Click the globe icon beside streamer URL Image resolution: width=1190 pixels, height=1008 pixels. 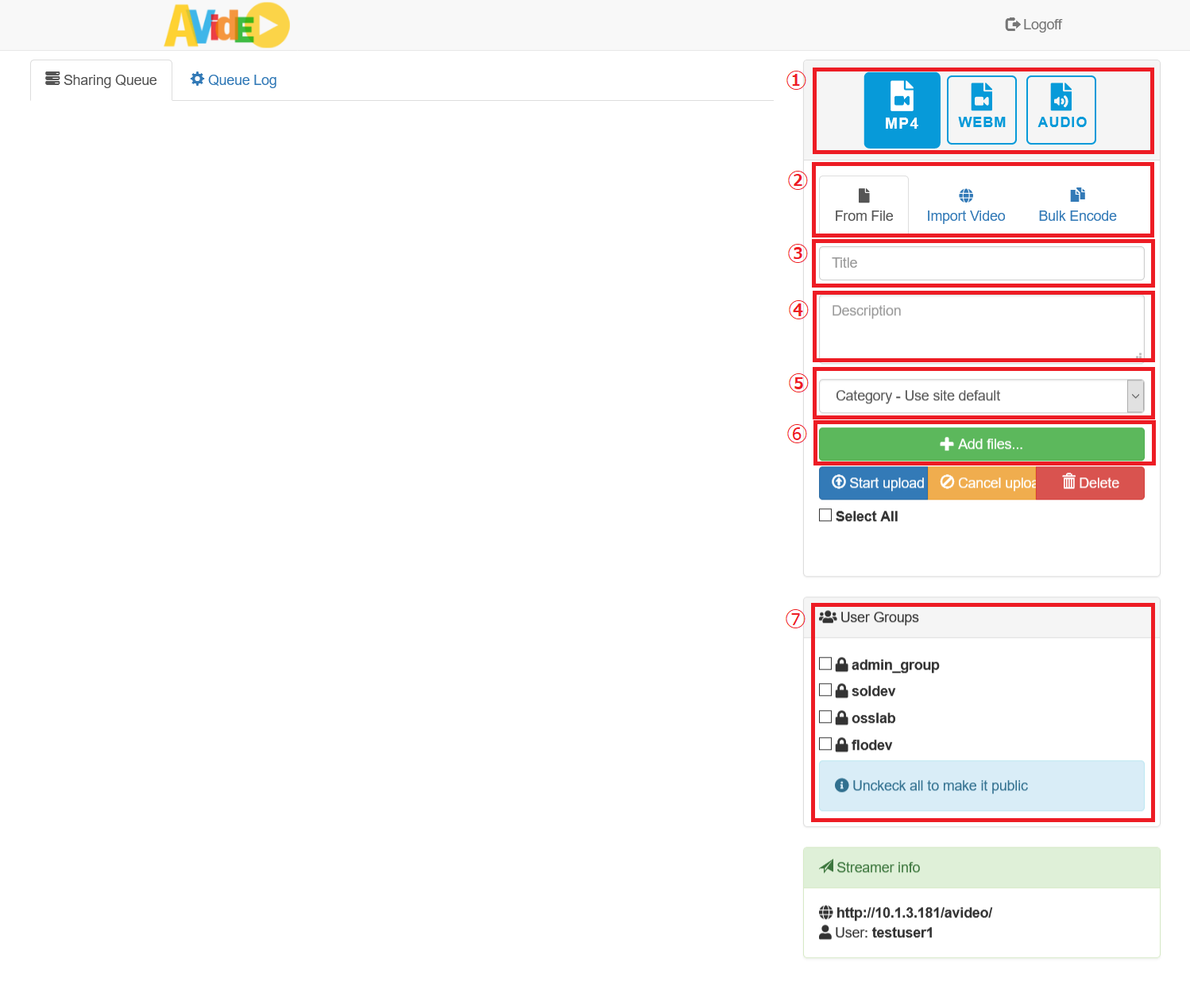click(826, 913)
